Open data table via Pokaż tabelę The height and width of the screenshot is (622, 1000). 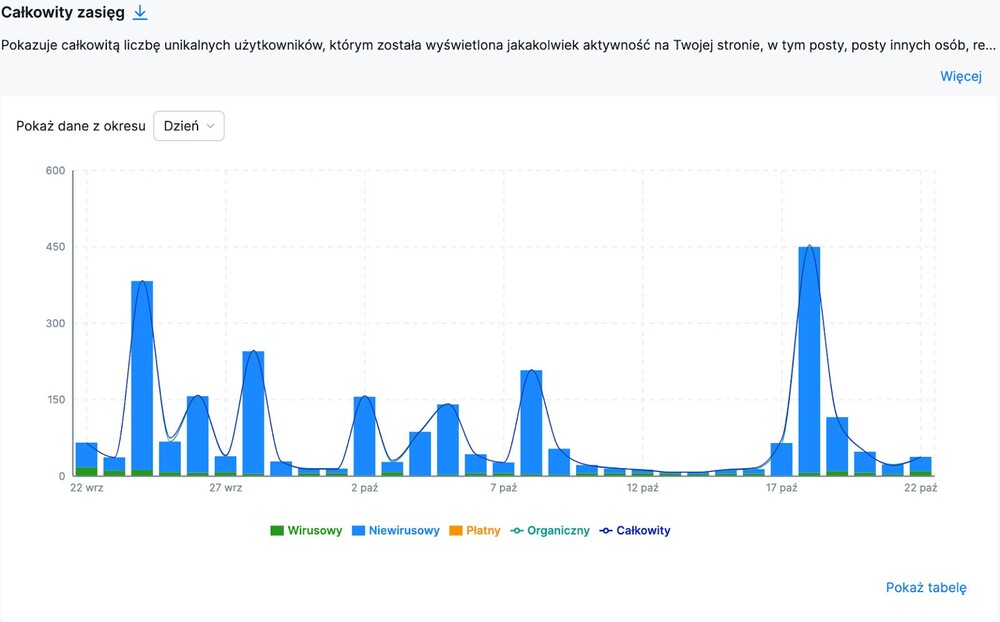[x=926, y=587]
